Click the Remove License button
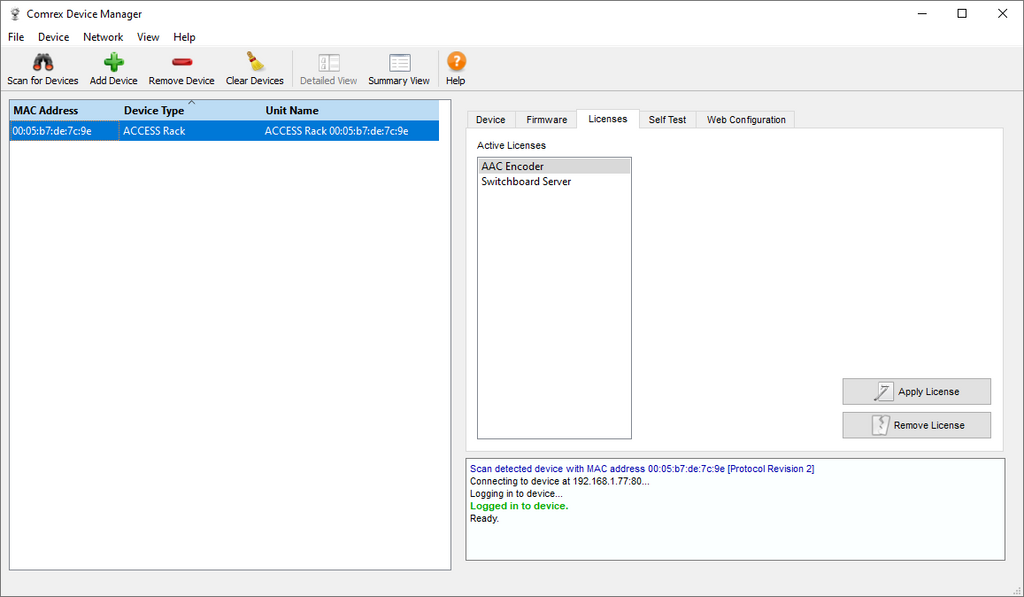The image size is (1024, 597). click(916, 425)
